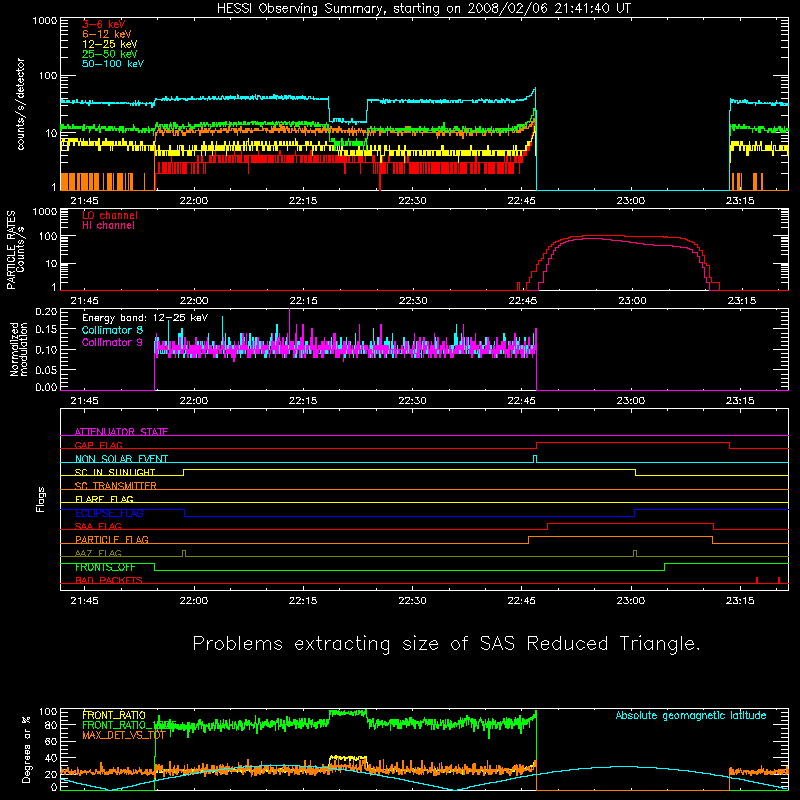Viewport: 800px width, 800px height.
Task: Select the orange 6-12 keV legend label
Action: 107,34
